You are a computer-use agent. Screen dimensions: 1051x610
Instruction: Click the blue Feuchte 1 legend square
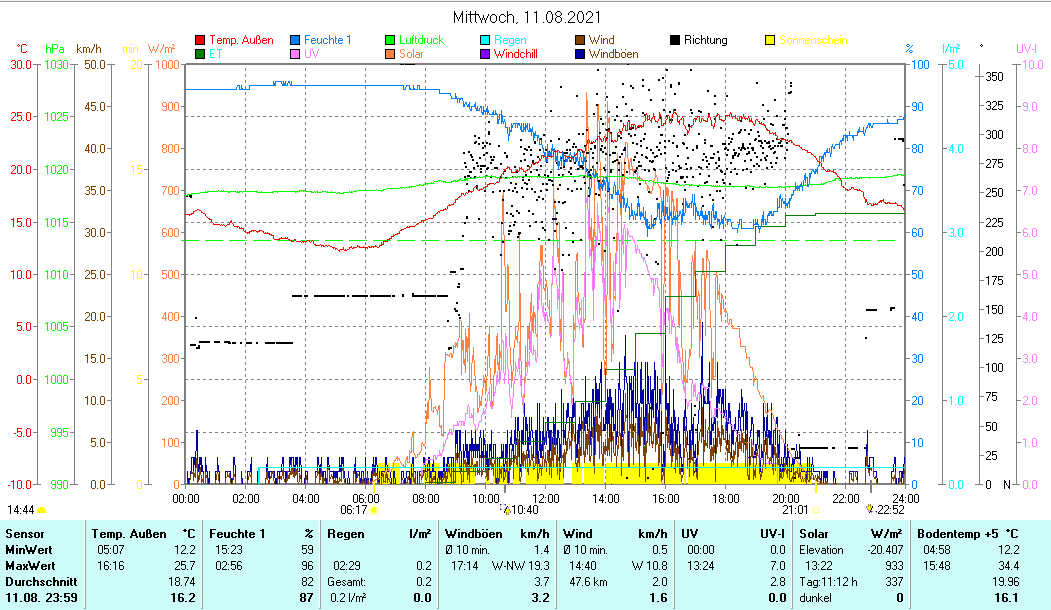(x=294, y=41)
